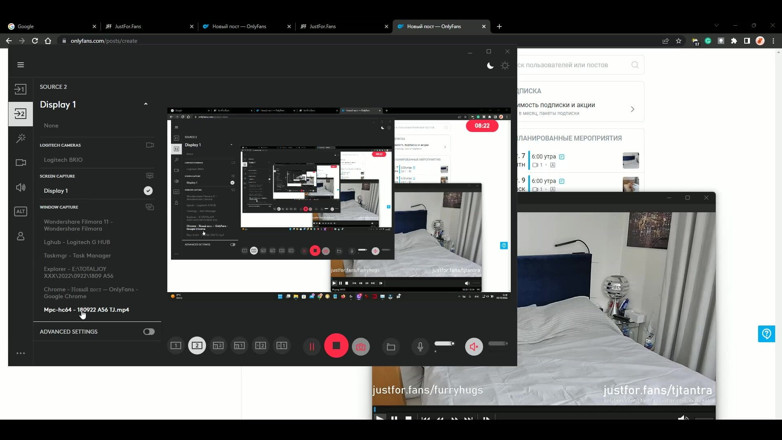The height and width of the screenshot is (440, 782).
Task: Collapse the Display 1 source dropdown
Action: [x=146, y=104]
